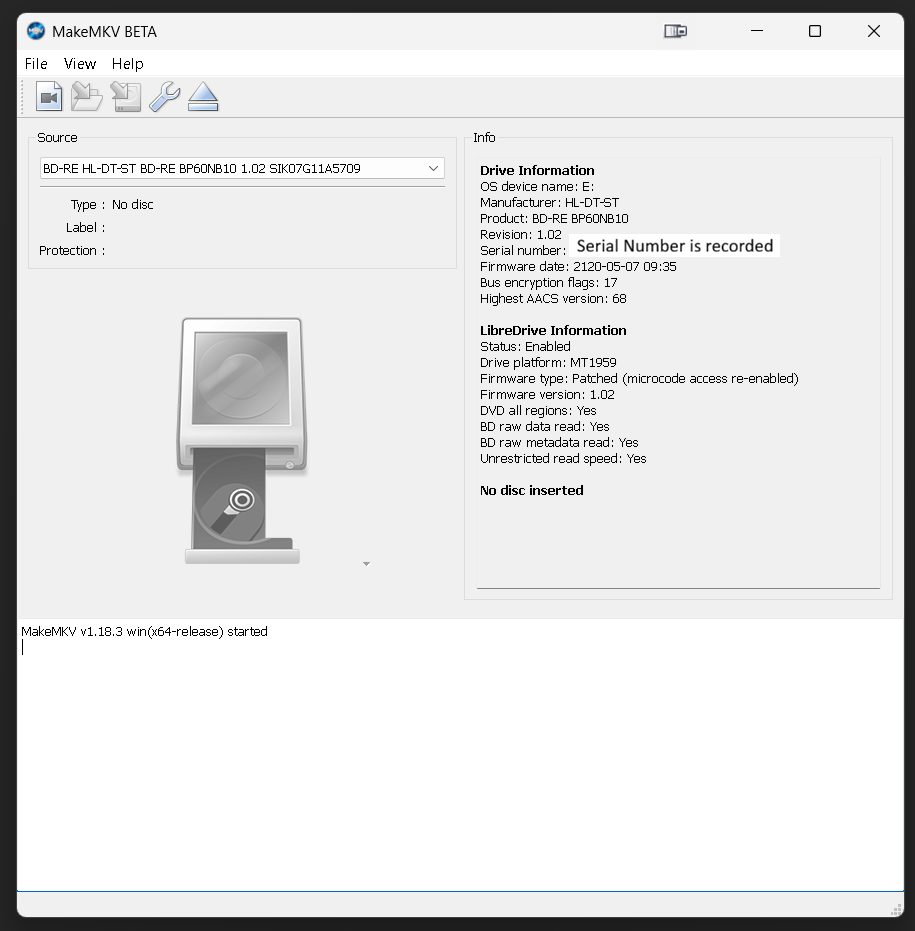Click the title bar snap icon beside minimize
This screenshot has width=915, height=931.
pyautogui.click(x=675, y=31)
